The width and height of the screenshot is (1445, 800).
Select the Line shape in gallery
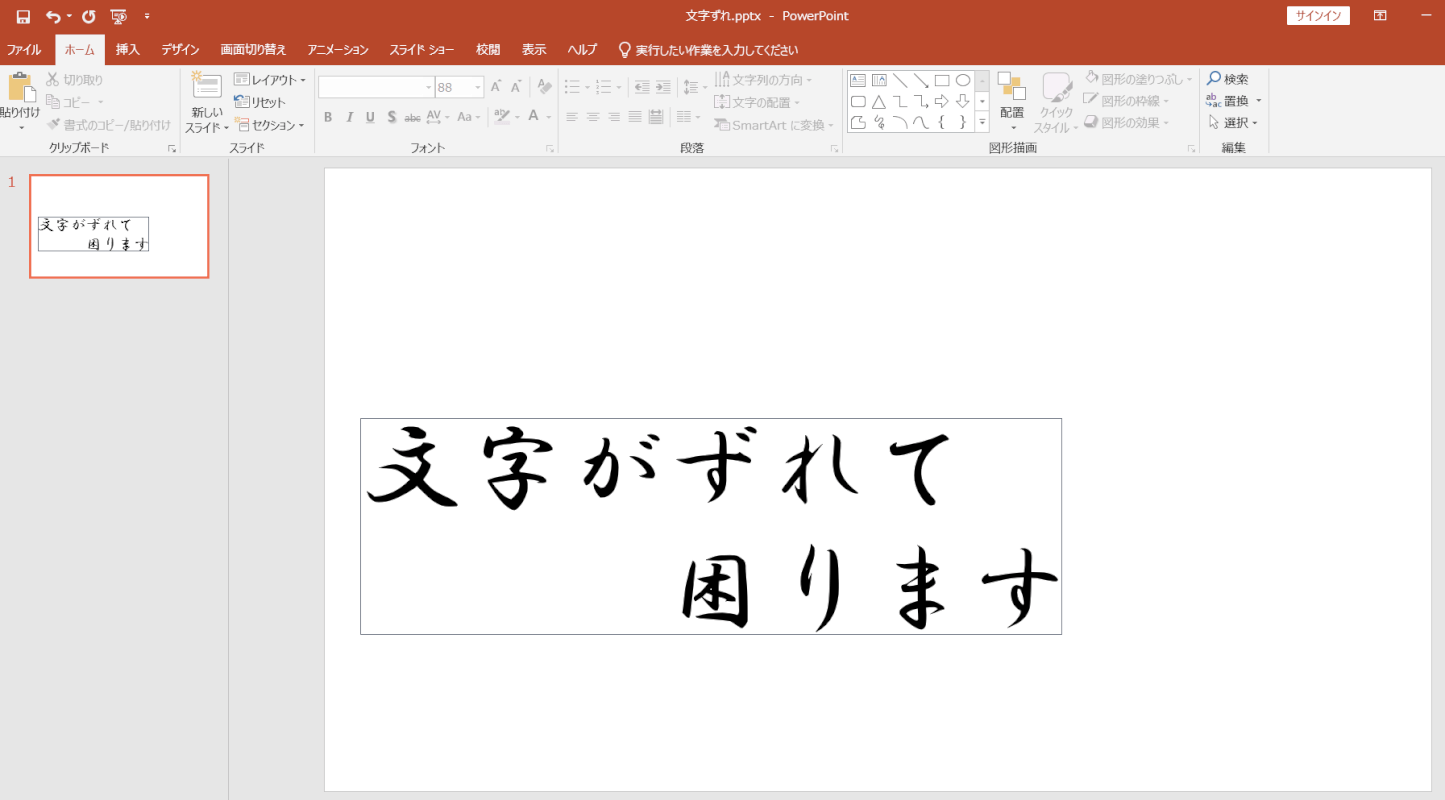pyautogui.click(x=900, y=80)
